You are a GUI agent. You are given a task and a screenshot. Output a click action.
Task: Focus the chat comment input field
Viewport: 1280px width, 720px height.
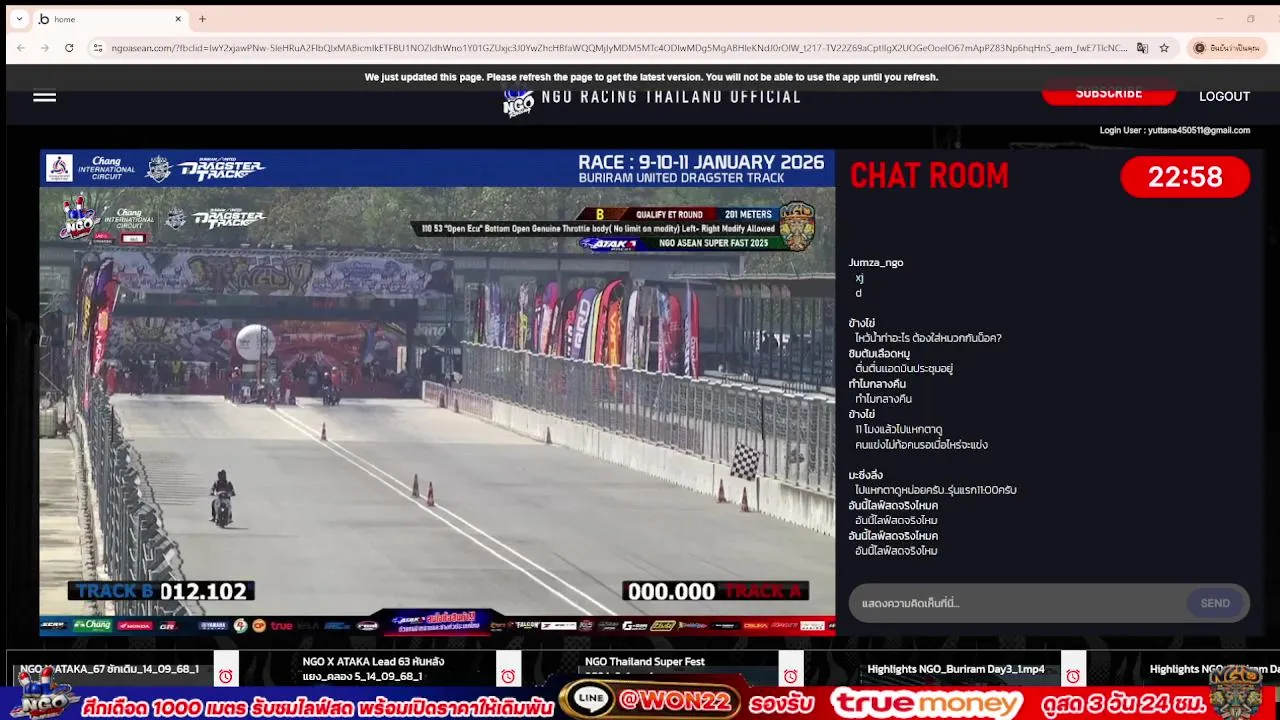coord(1017,603)
